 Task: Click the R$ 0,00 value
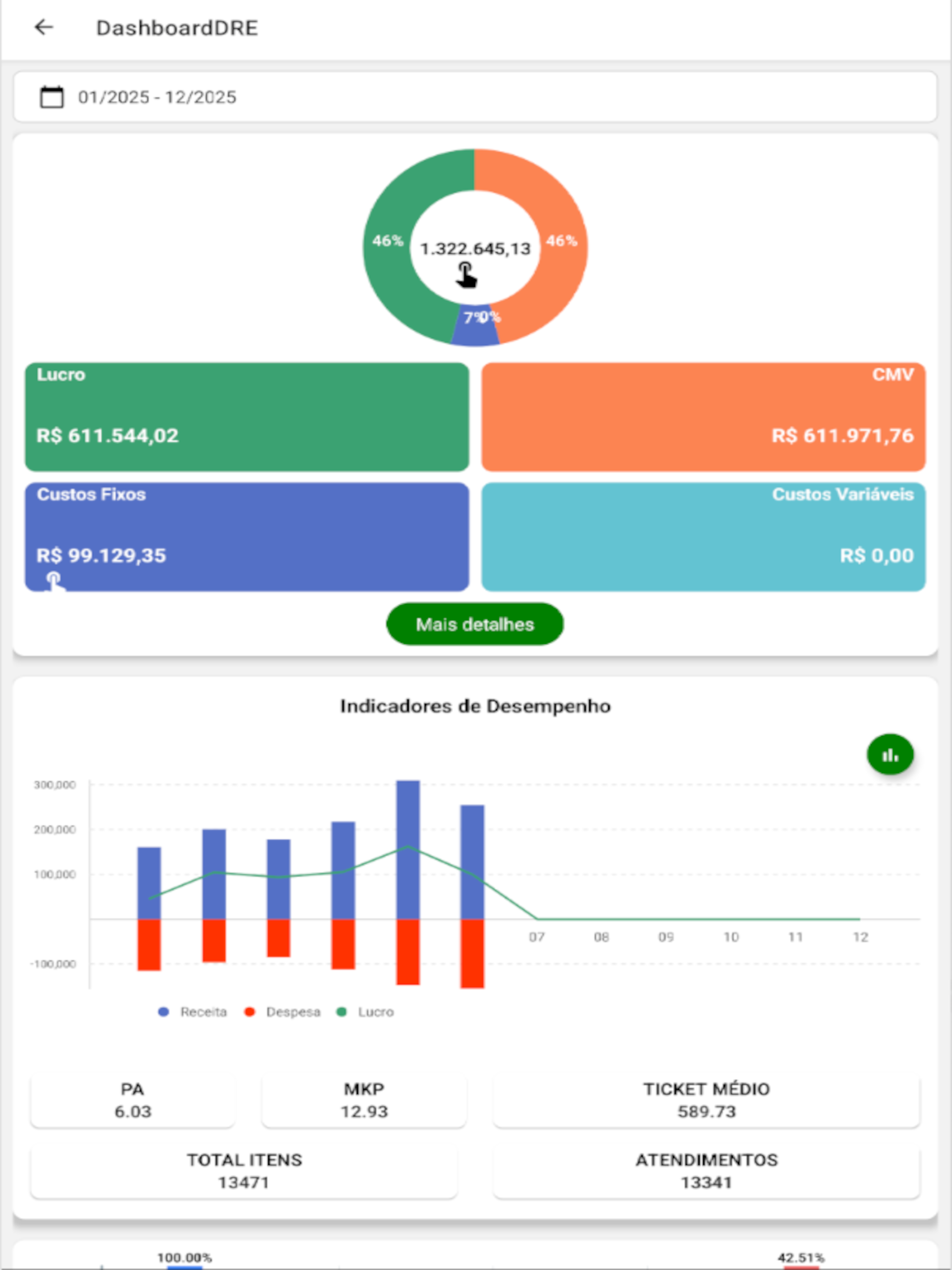pyautogui.click(x=877, y=556)
